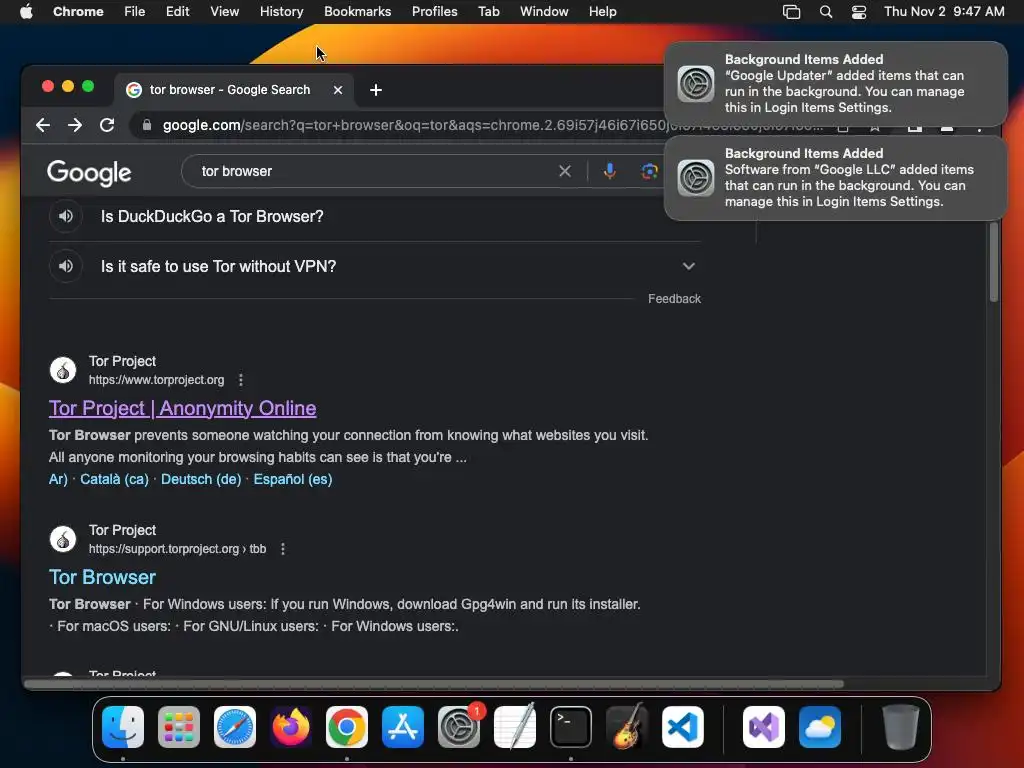Open Trash from the Dock

[901, 727]
